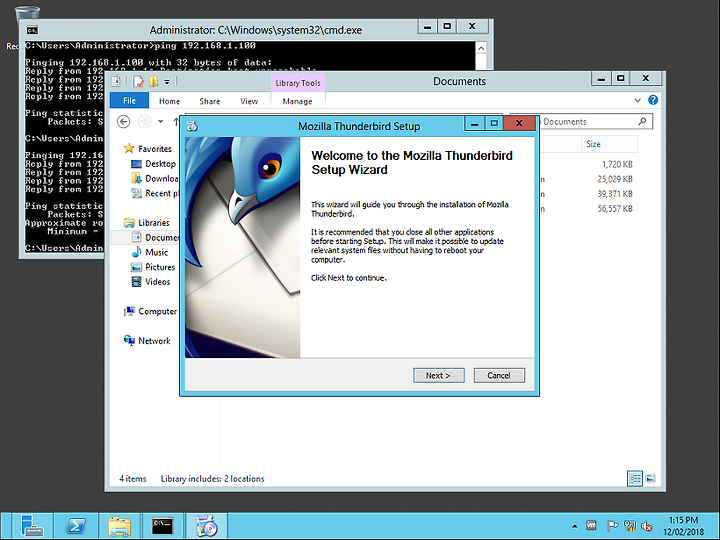The height and width of the screenshot is (540, 720).
Task: Open View ribbon tab in Documents window
Action: [249, 101]
